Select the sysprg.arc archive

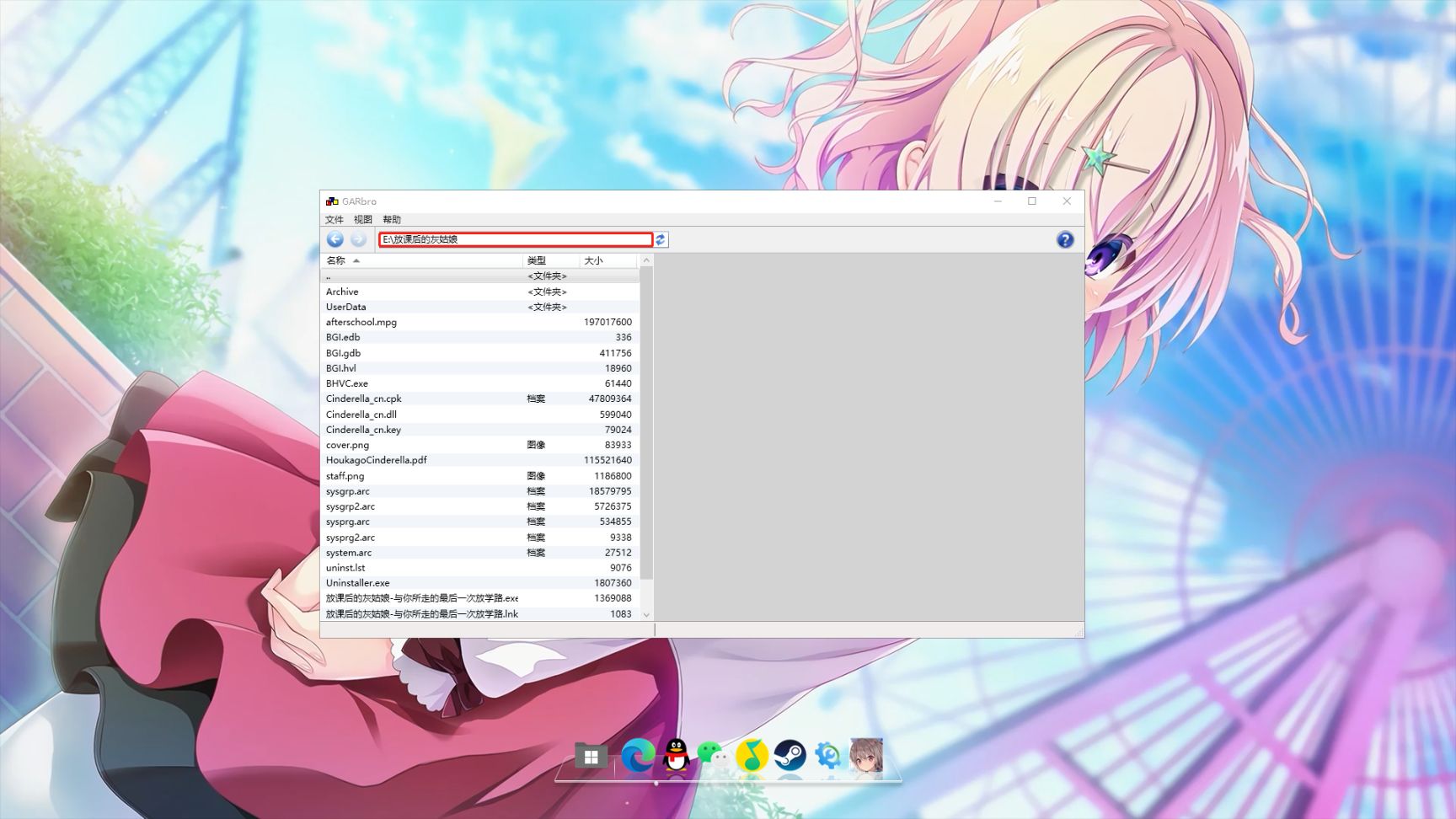pyautogui.click(x=480, y=522)
